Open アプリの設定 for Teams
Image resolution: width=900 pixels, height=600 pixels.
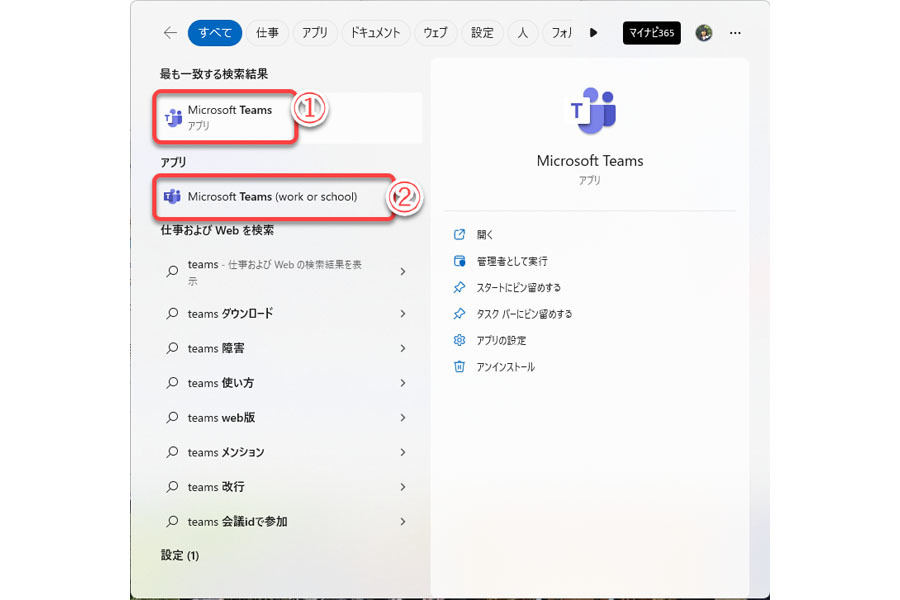pyautogui.click(x=501, y=340)
